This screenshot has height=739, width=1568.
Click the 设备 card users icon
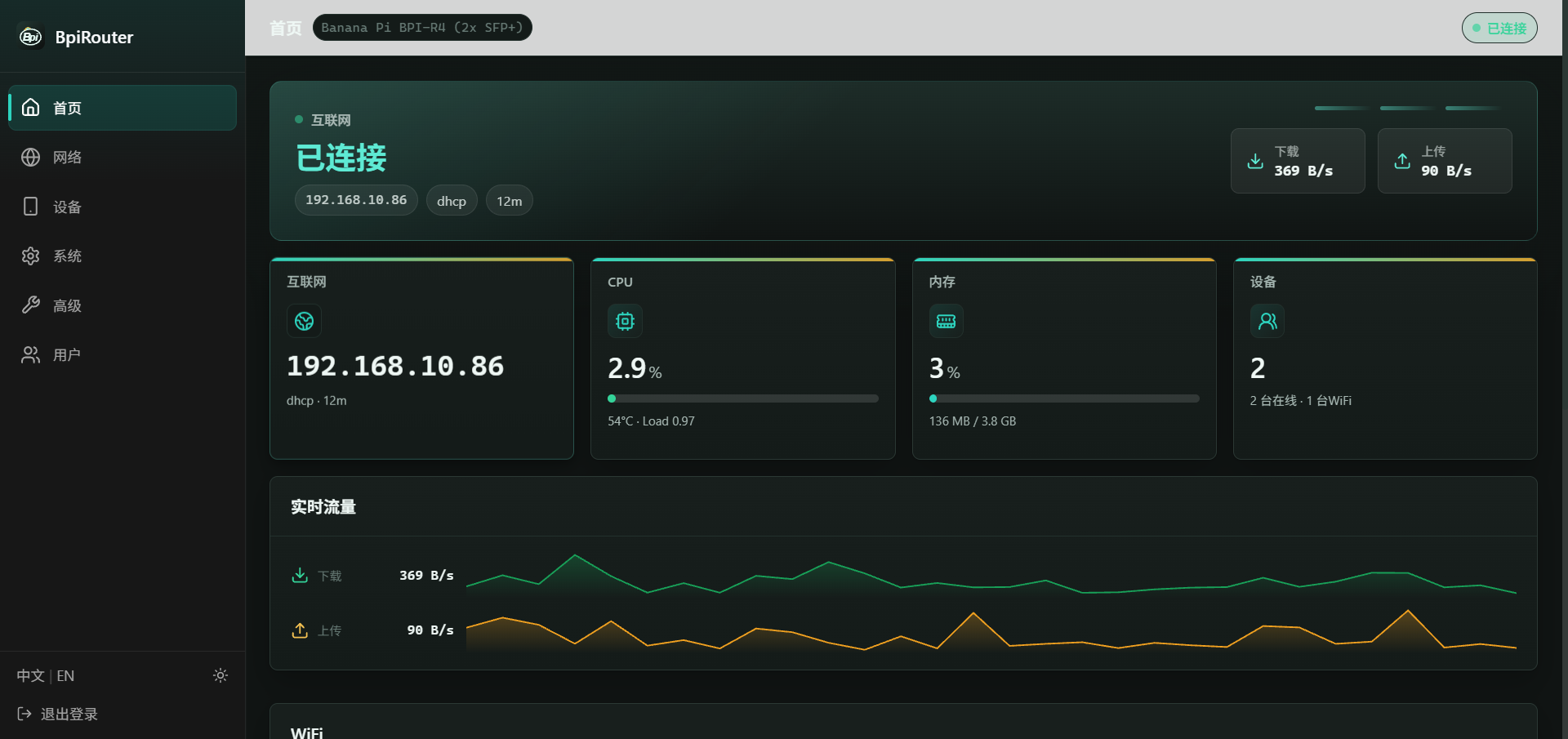pos(1267,321)
